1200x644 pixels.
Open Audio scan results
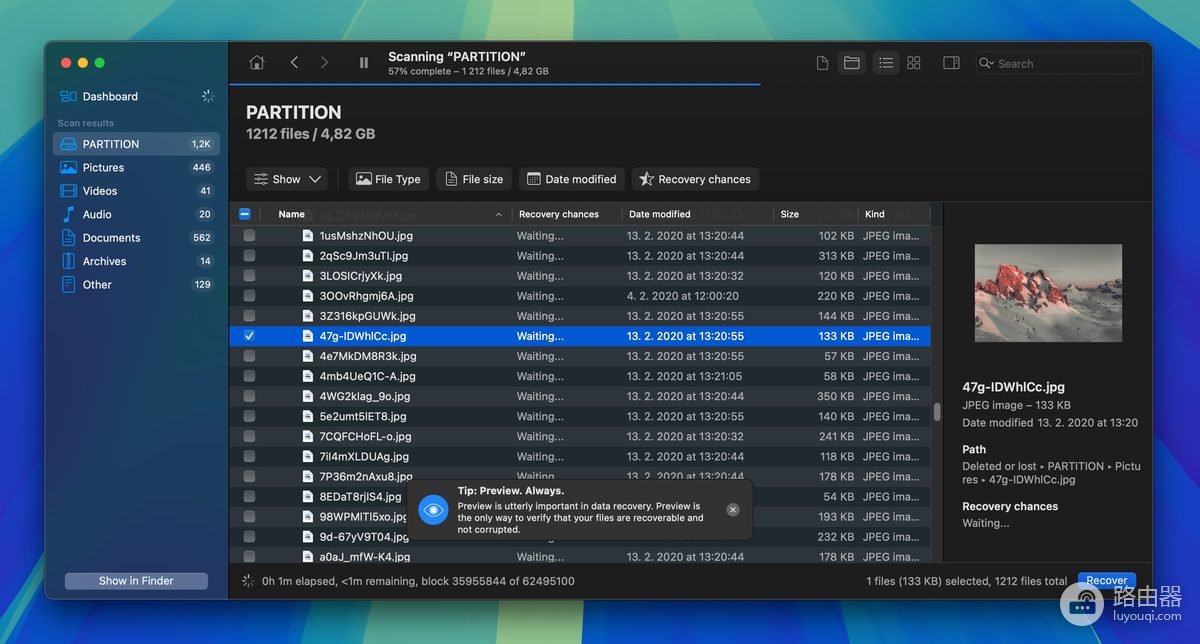[136, 214]
